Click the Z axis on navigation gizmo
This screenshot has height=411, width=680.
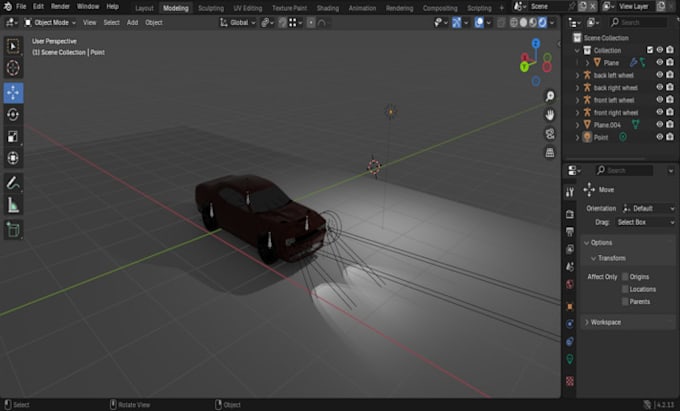pyautogui.click(x=536, y=43)
